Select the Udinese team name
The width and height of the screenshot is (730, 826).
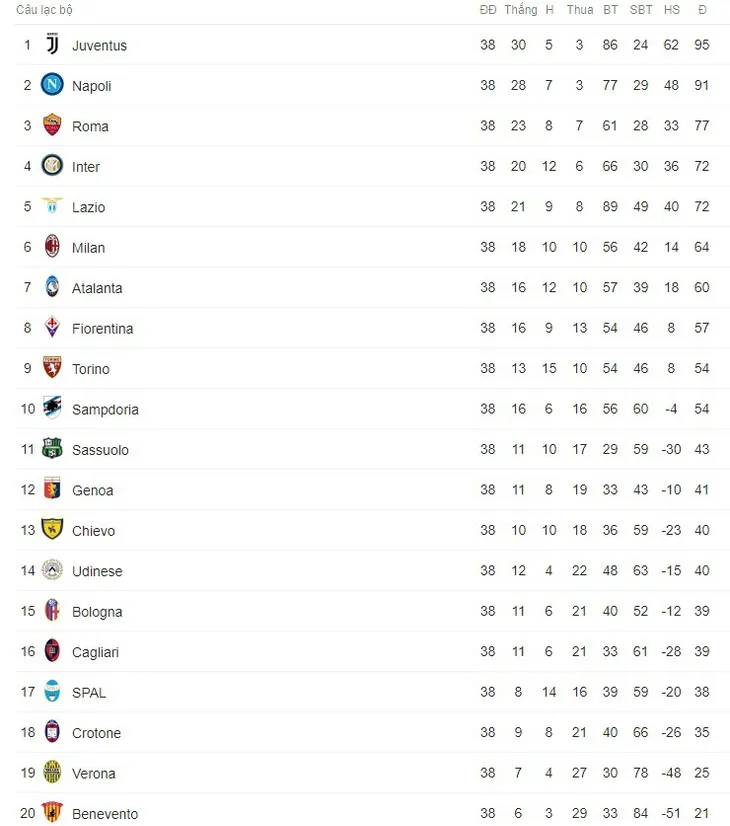pos(97,572)
